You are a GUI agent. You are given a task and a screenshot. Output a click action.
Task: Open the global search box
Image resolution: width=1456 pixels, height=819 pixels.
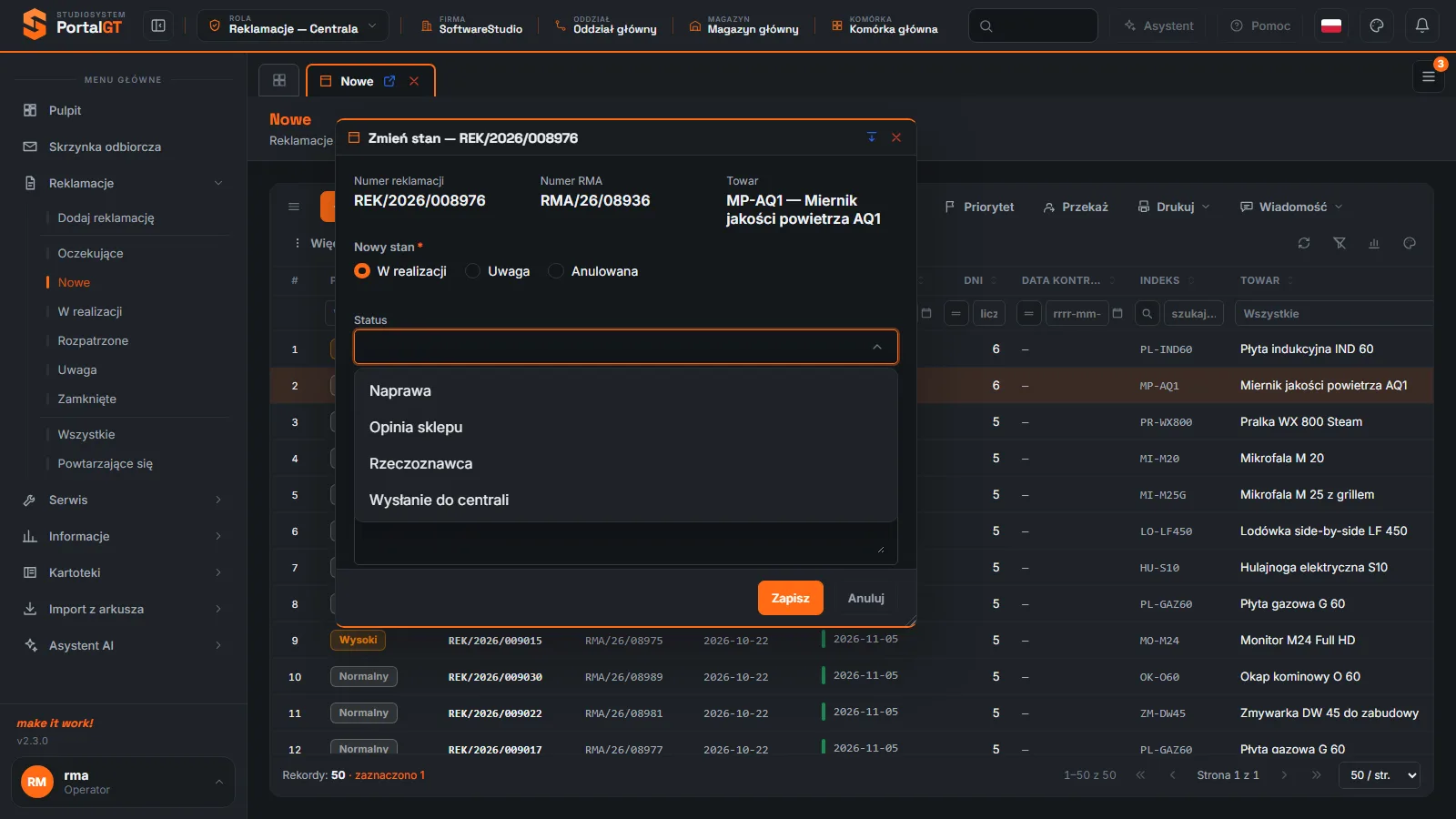point(1033,25)
